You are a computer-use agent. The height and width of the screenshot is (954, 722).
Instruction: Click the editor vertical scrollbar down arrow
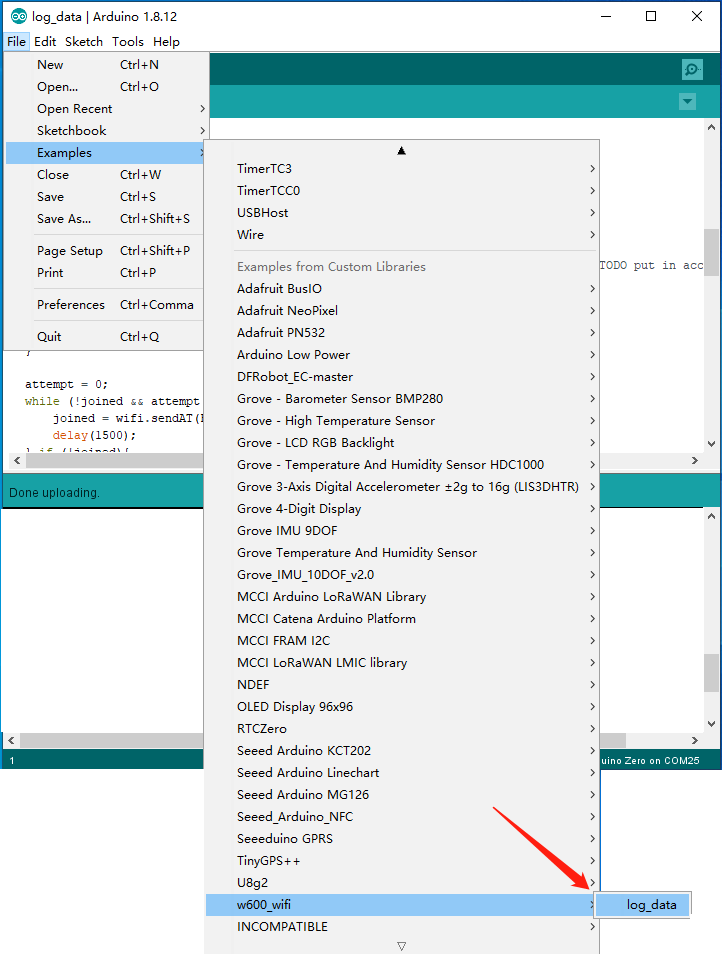[x=712, y=444]
